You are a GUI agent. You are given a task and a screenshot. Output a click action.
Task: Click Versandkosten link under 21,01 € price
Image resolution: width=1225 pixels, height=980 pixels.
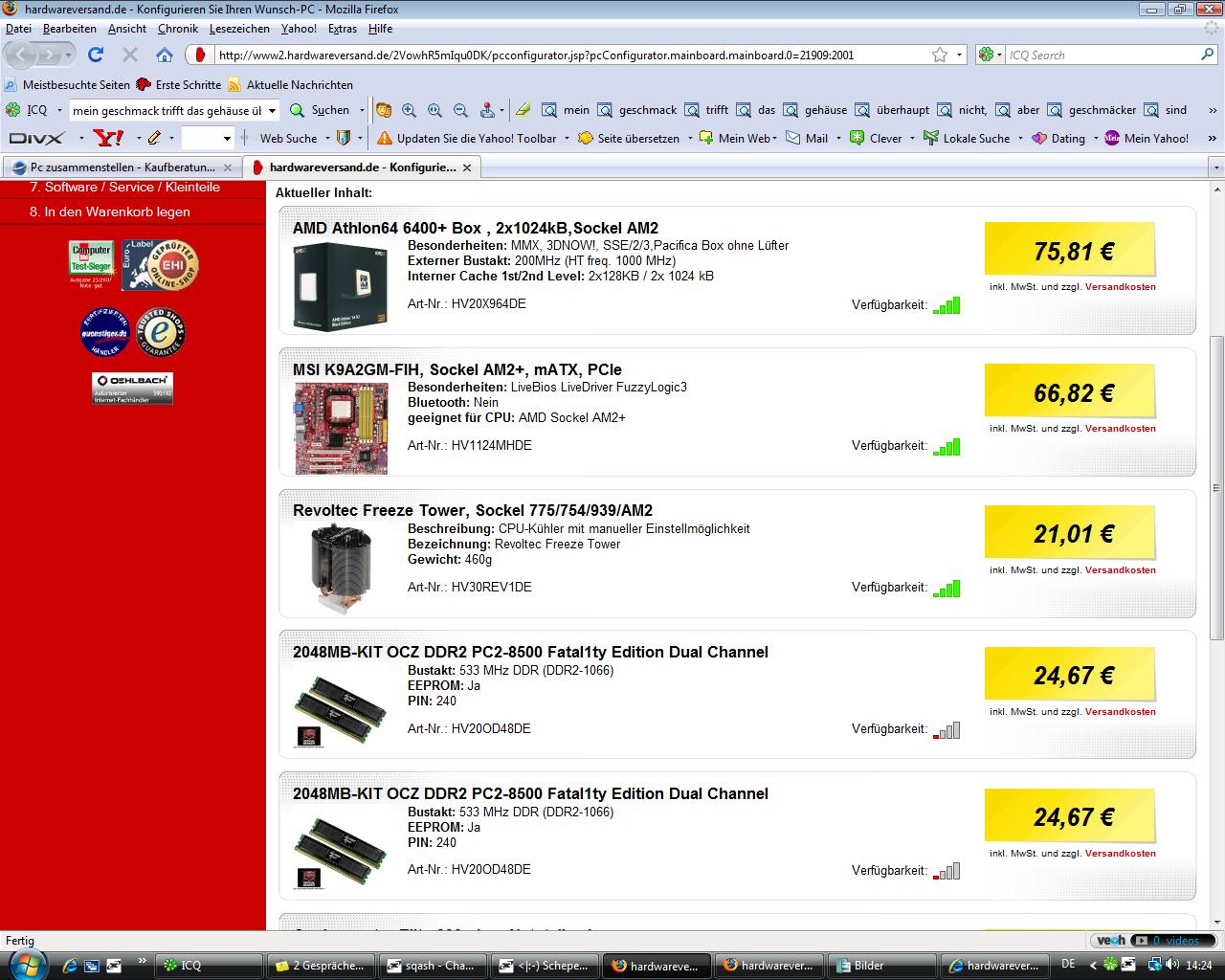(x=1120, y=570)
